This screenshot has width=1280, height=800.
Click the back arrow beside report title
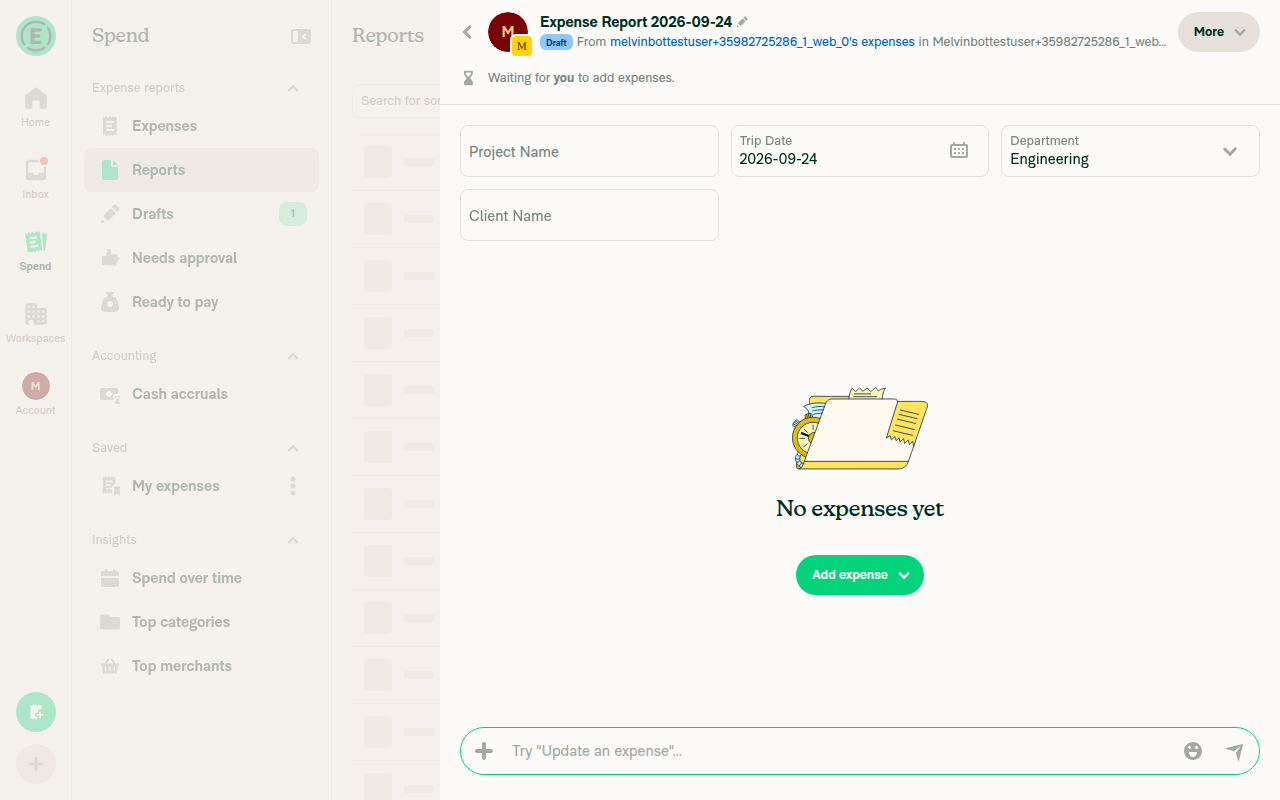pos(467,32)
